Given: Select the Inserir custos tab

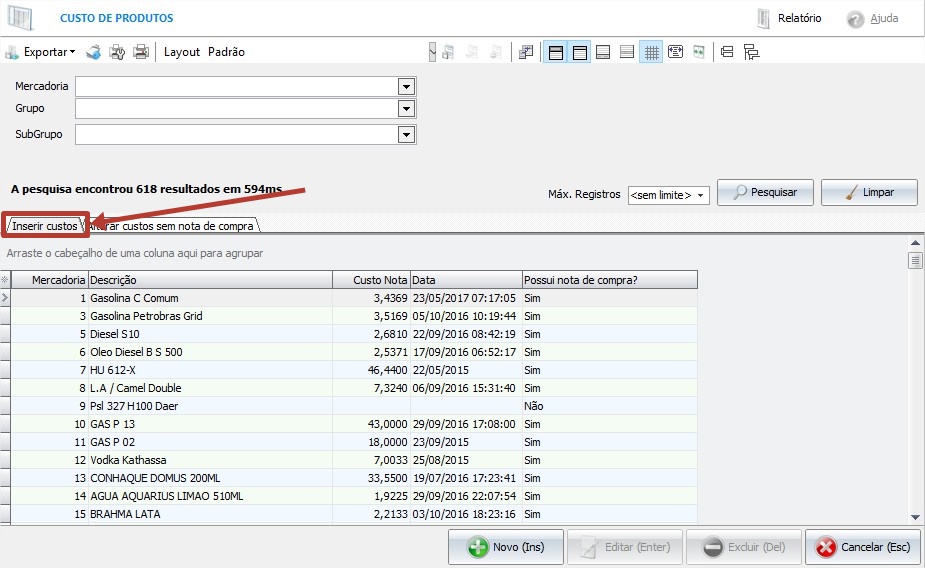Looking at the screenshot, I should point(45,225).
